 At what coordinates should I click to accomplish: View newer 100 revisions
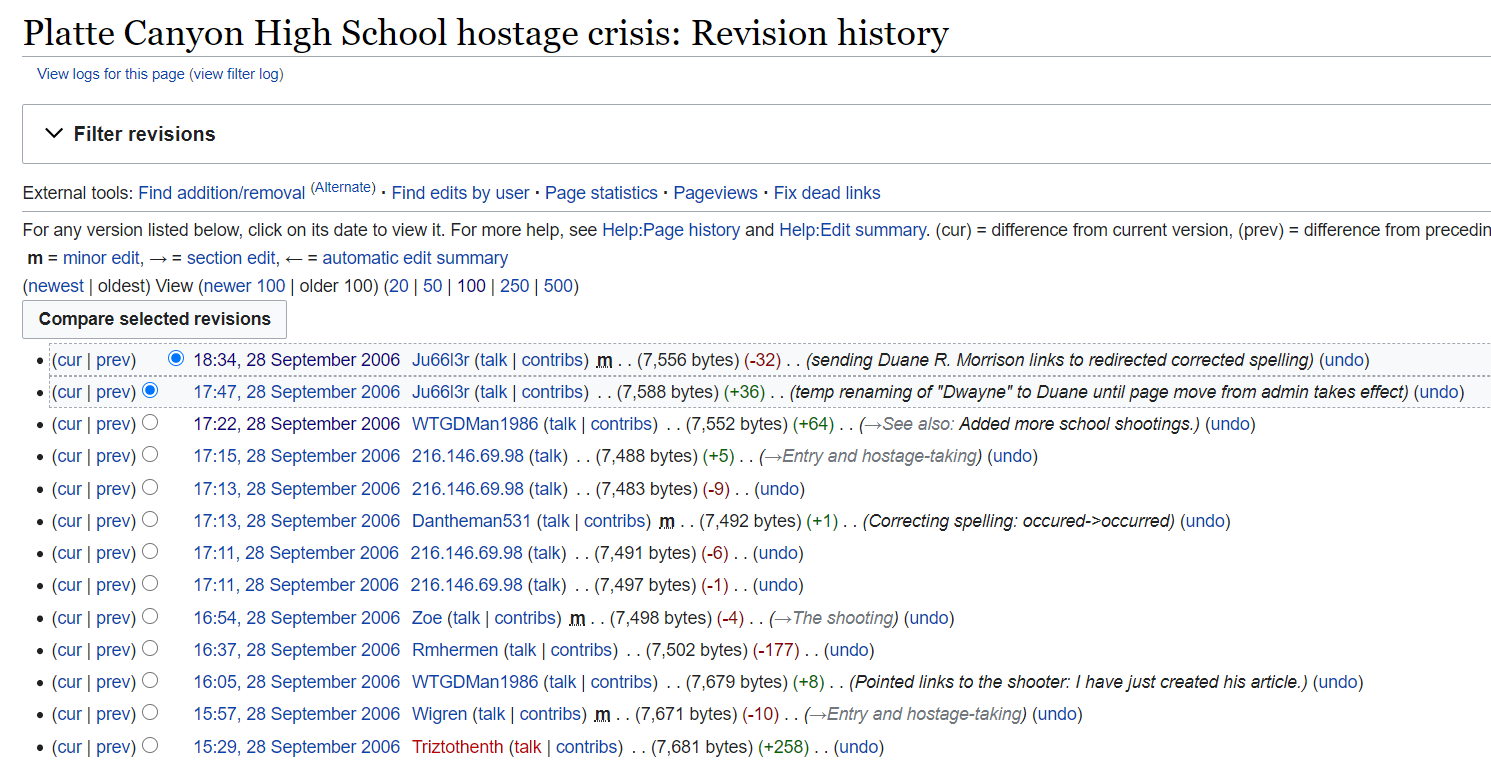[x=245, y=286]
